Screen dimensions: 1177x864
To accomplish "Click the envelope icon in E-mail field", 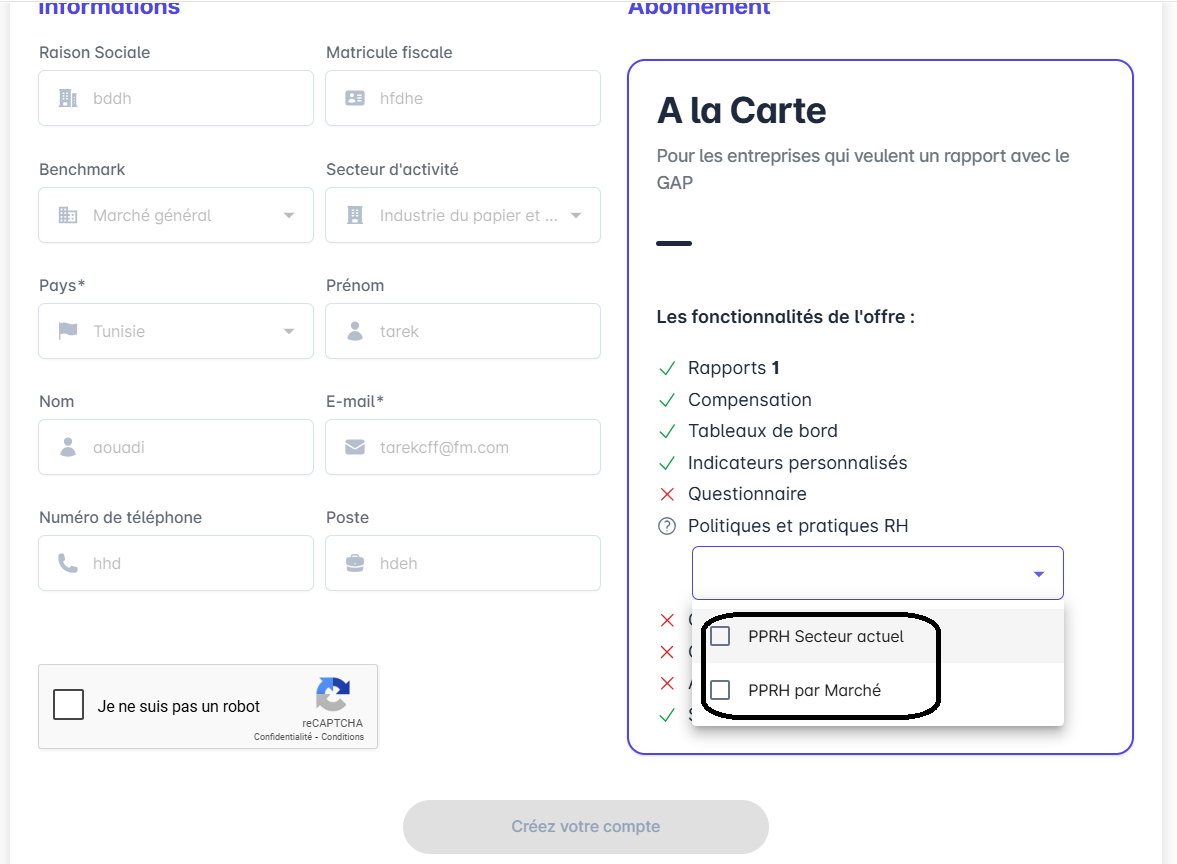I will (355, 447).
